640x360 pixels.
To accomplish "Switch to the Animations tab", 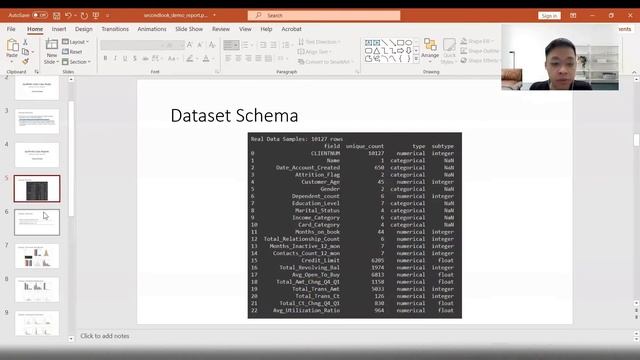I will (x=152, y=29).
